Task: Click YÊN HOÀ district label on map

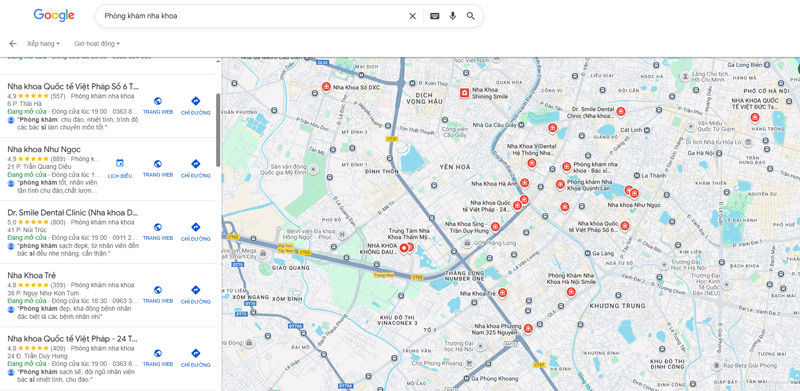Action: point(454,166)
